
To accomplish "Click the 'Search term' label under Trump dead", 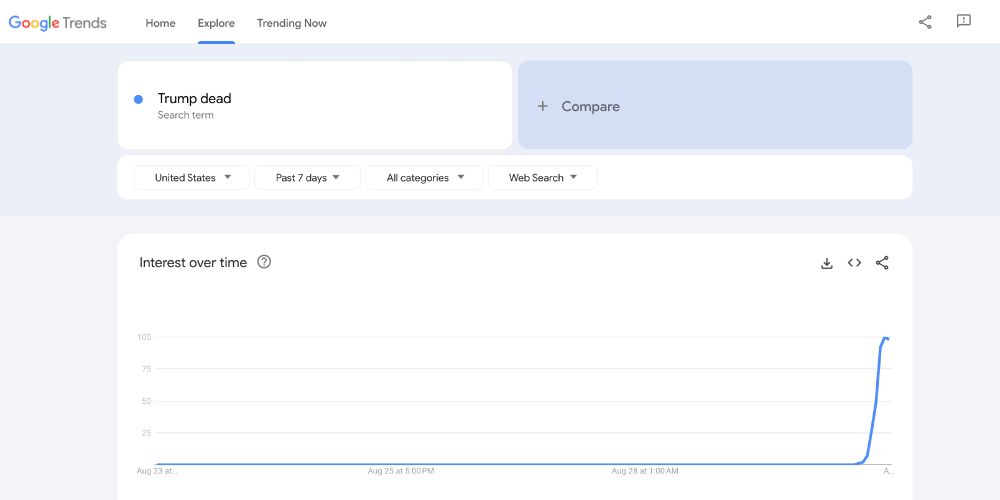I will [186, 115].
